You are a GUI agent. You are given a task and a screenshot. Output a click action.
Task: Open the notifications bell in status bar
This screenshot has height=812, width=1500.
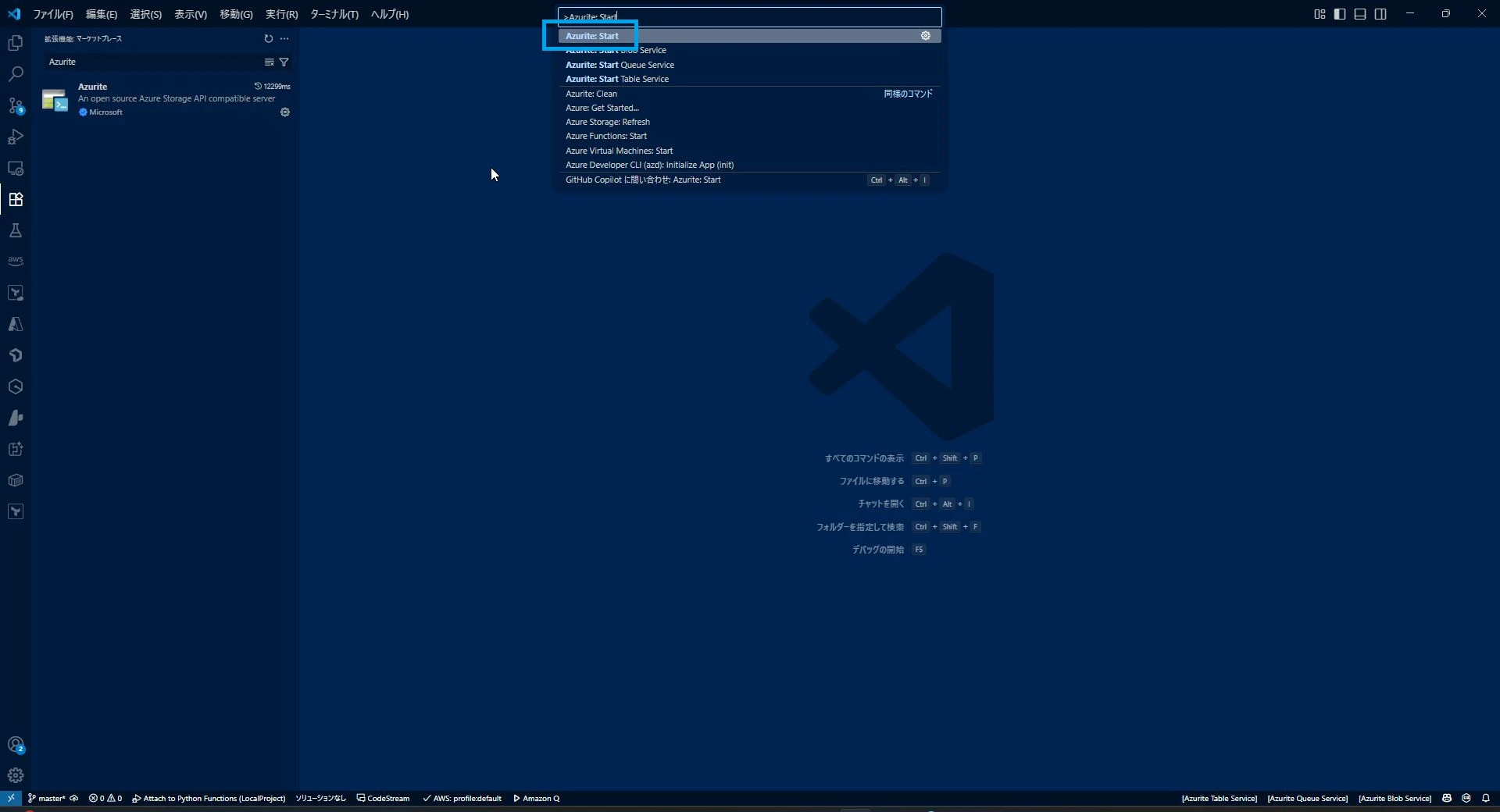1486,798
